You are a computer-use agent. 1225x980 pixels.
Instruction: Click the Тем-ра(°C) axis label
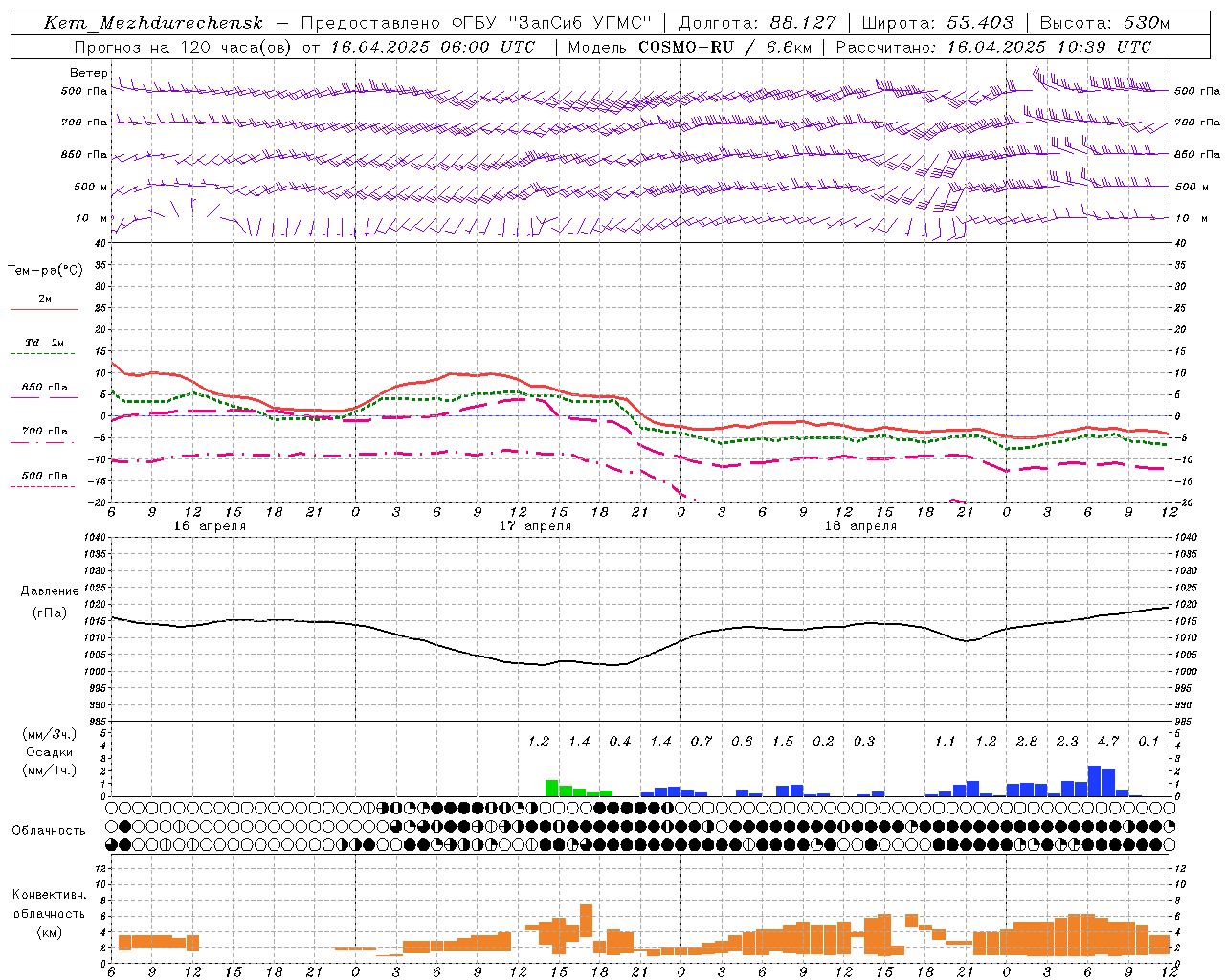pos(45,271)
